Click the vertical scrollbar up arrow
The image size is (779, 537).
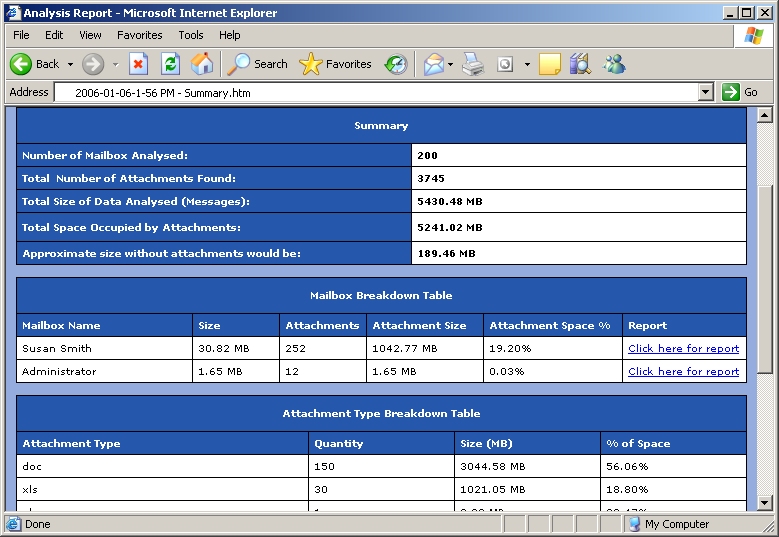click(x=764, y=115)
